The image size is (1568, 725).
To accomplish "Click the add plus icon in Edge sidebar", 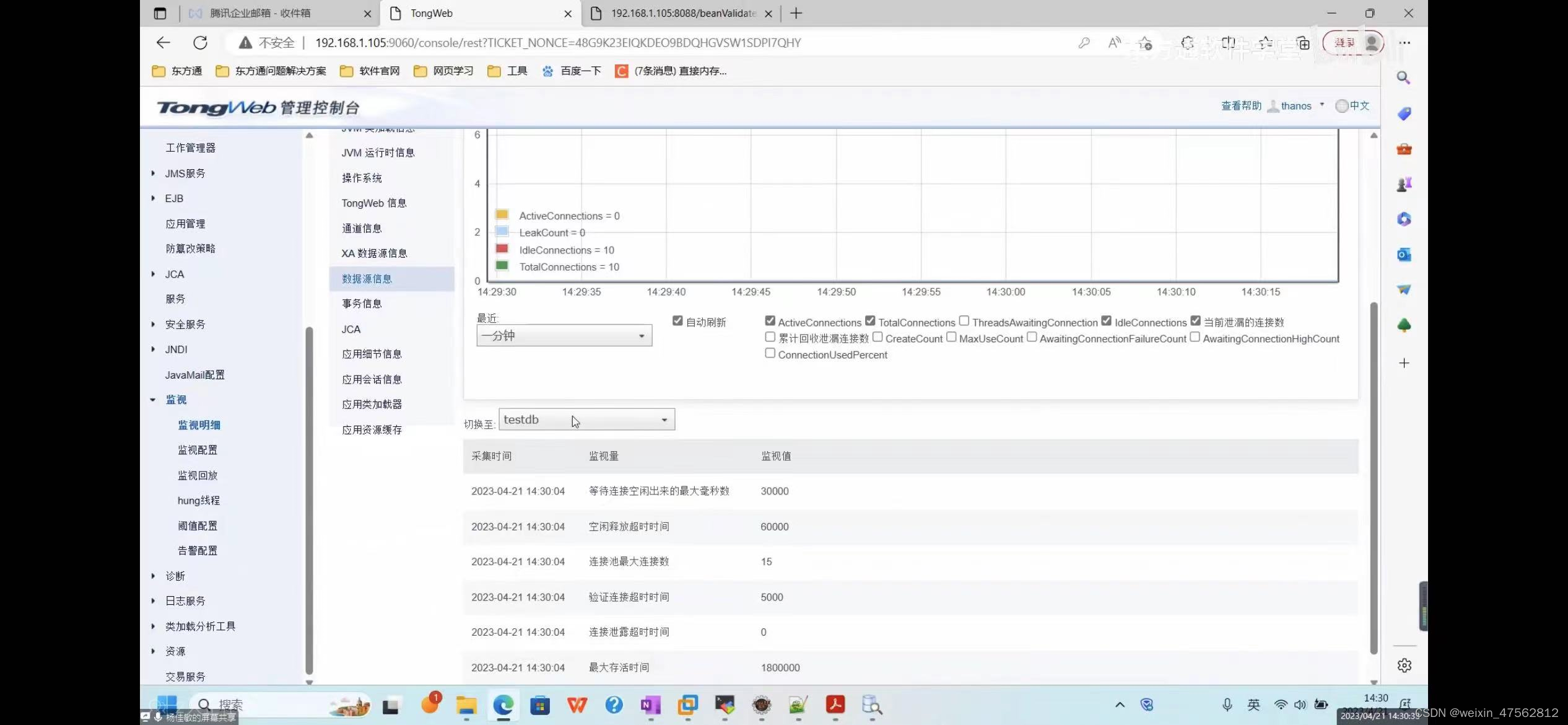I will click(1404, 363).
